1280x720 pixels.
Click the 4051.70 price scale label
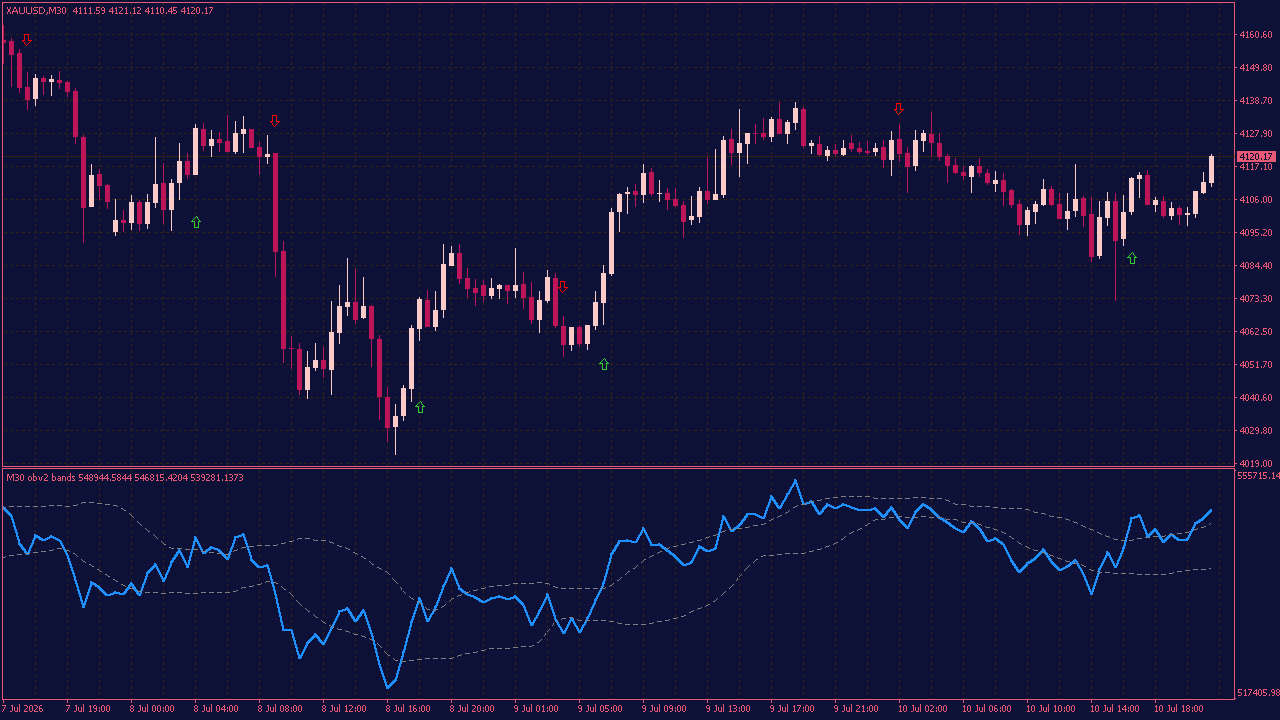(1255, 365)
